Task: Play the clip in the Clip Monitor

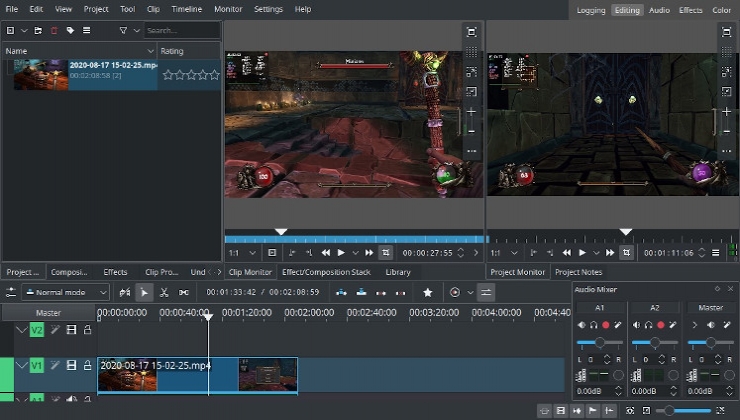Action: [341, 253]
